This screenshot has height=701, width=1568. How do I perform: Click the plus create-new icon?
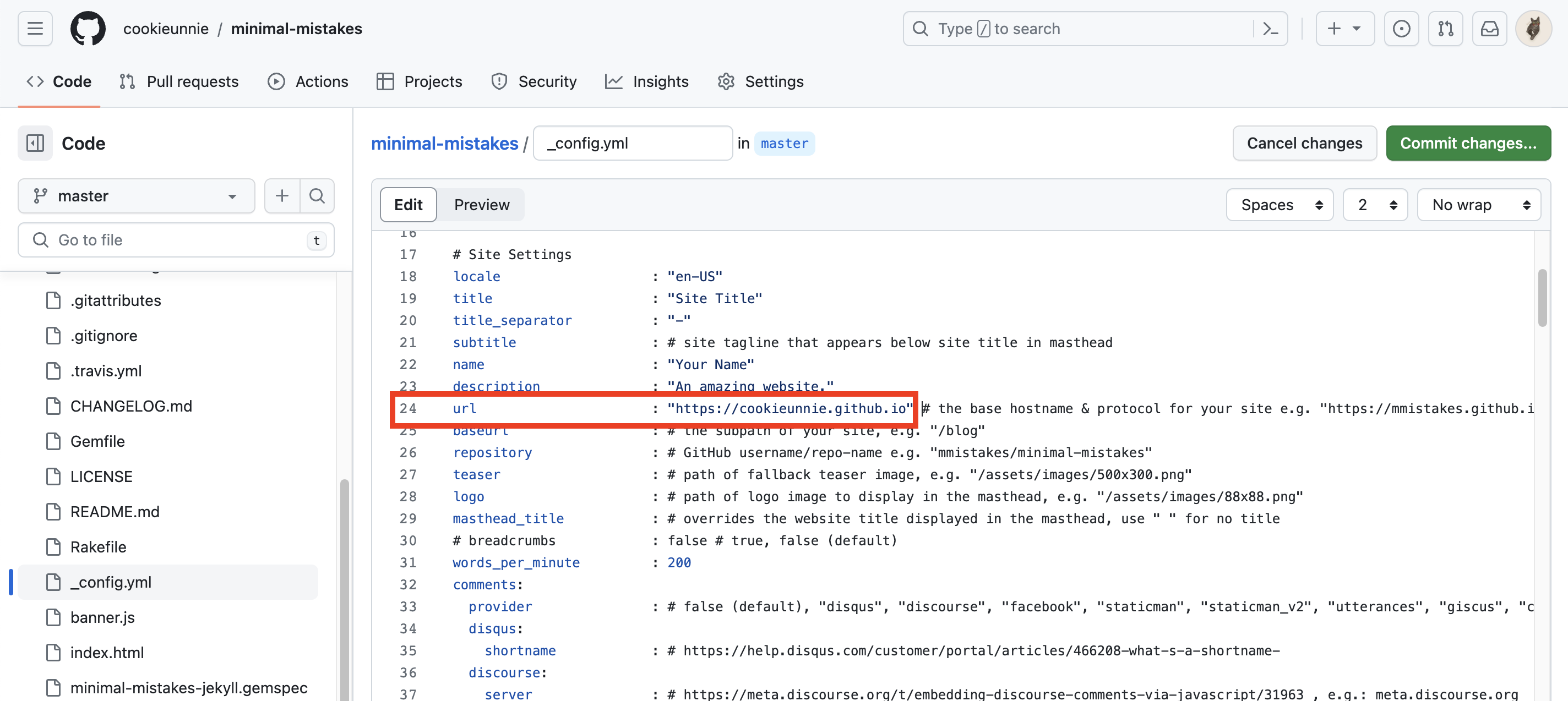[1333, 29]
